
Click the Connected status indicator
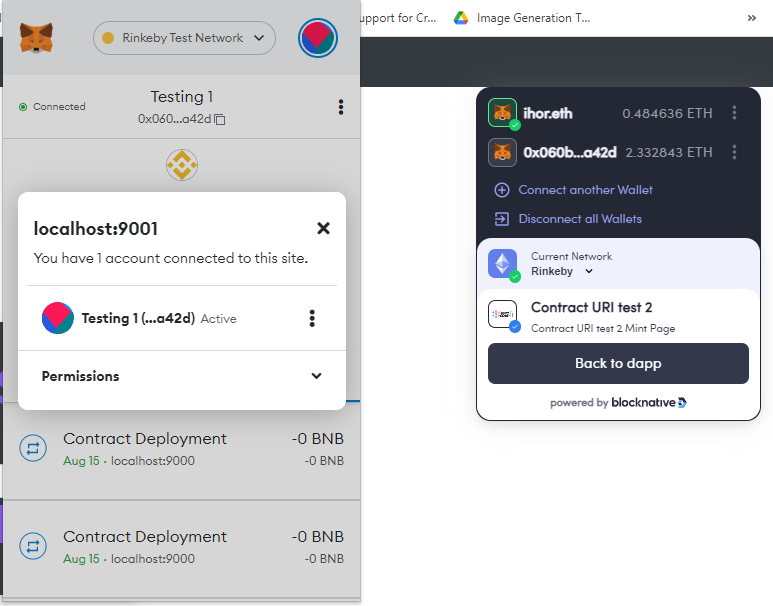click(52, 107)
